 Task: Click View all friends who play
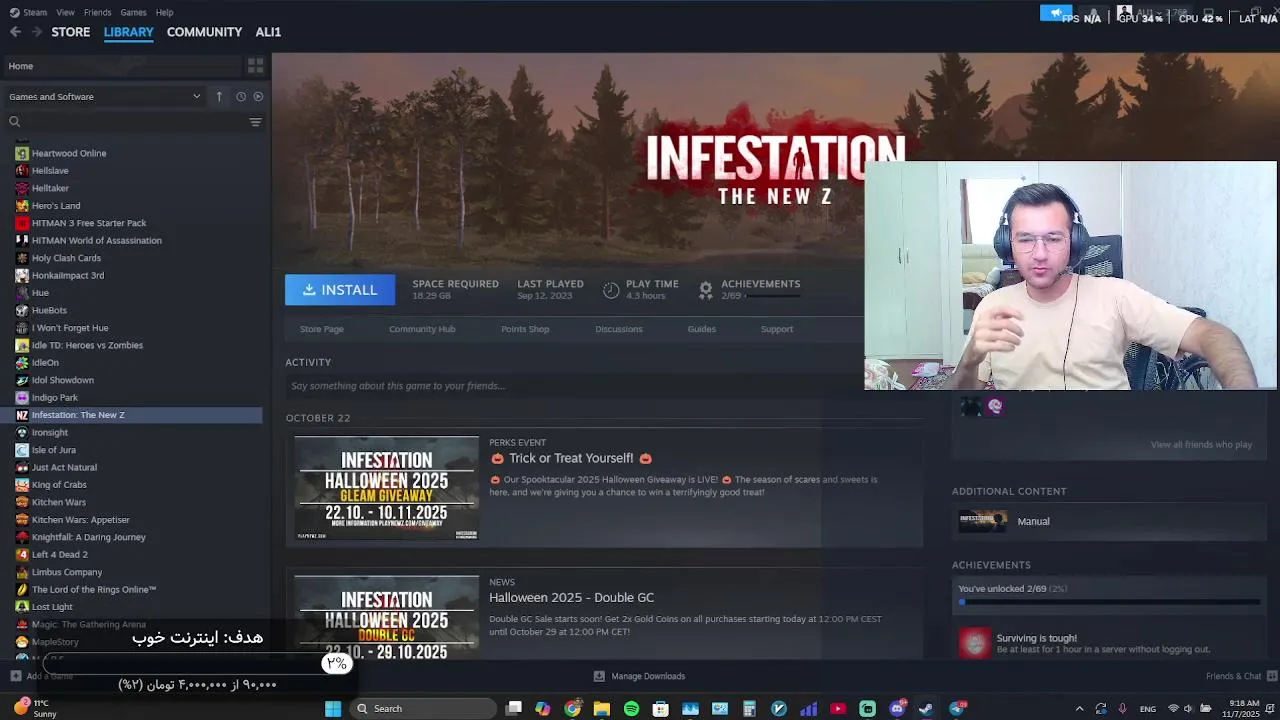pos(1201,445)
